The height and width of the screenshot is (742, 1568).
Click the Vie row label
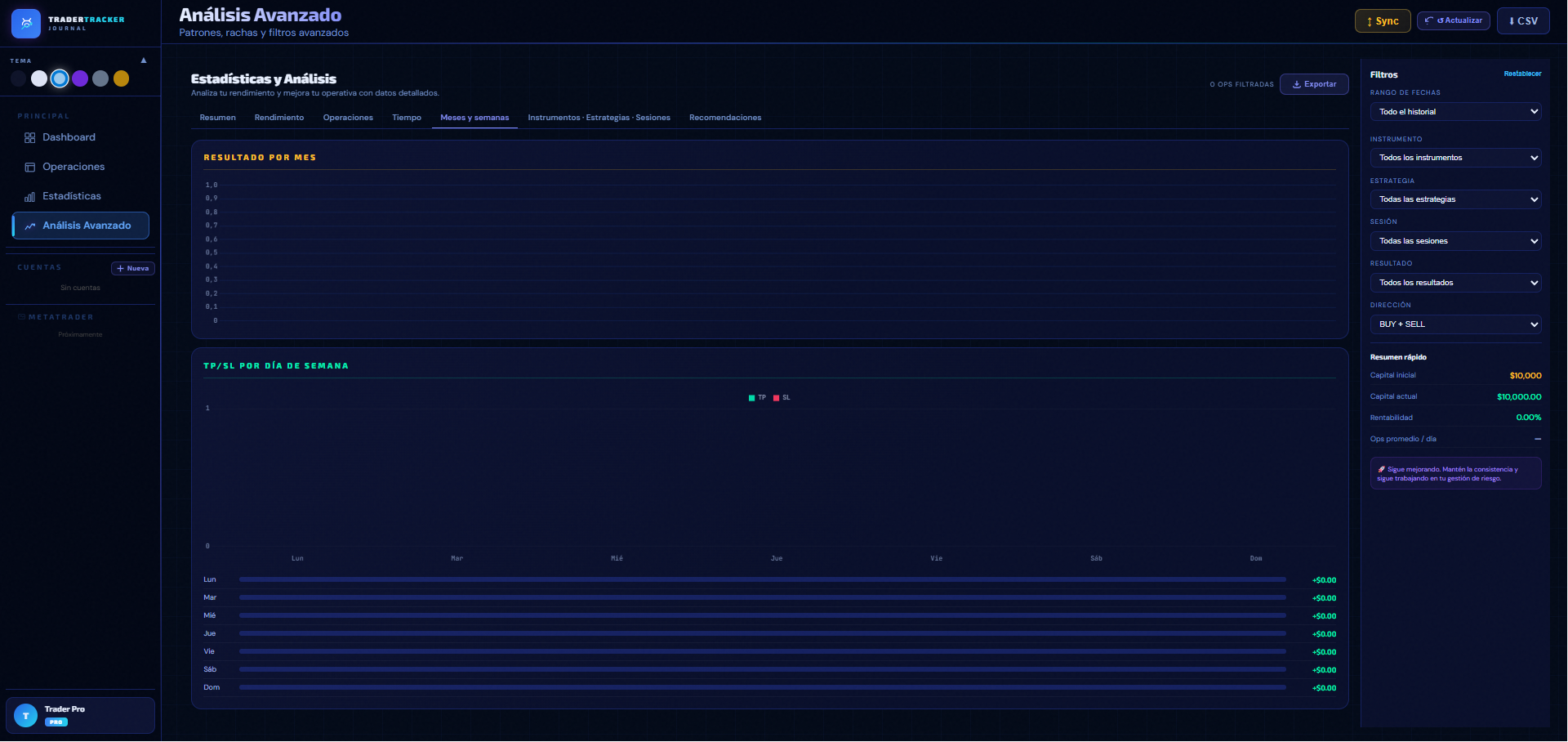tap(209, 651)
